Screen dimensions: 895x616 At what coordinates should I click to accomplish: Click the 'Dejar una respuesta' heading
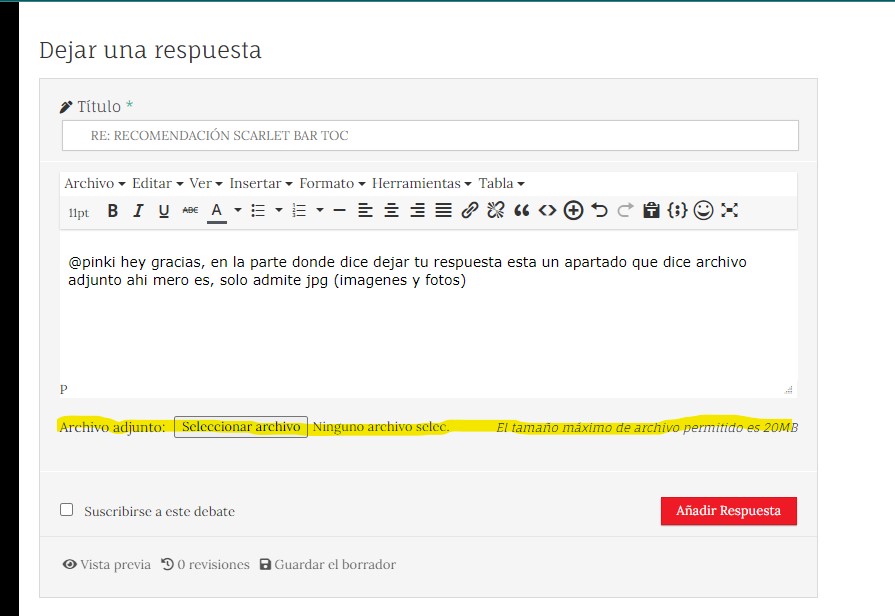150,50
